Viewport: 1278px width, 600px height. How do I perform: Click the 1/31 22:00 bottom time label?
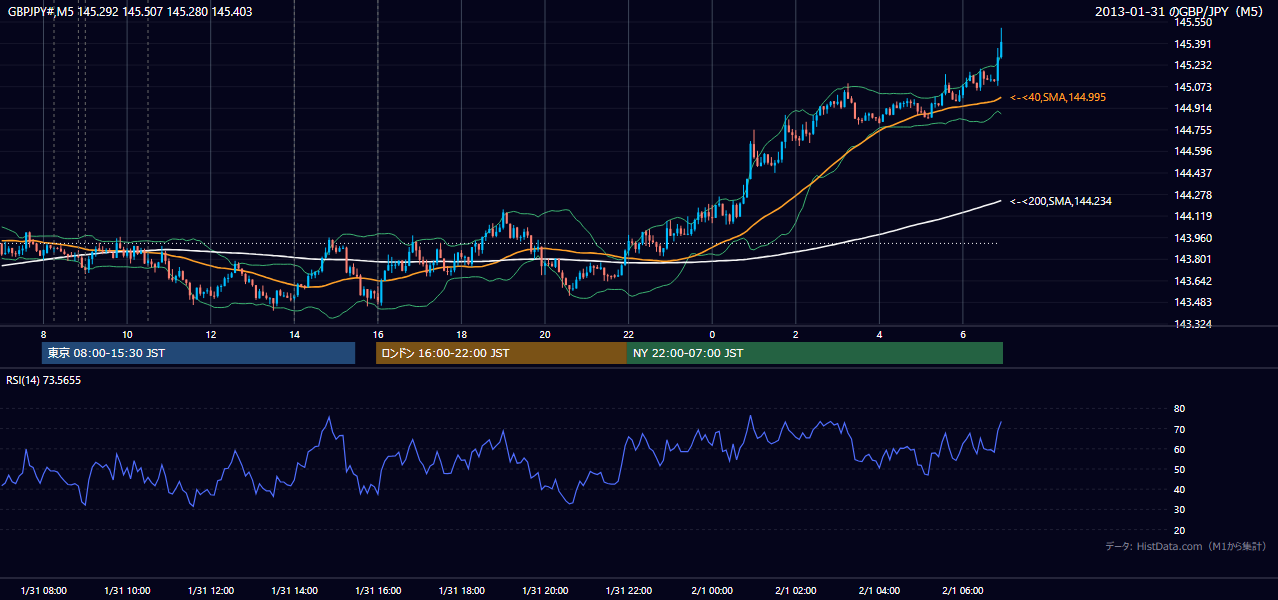pyautogui.click(x=628, y=591)
